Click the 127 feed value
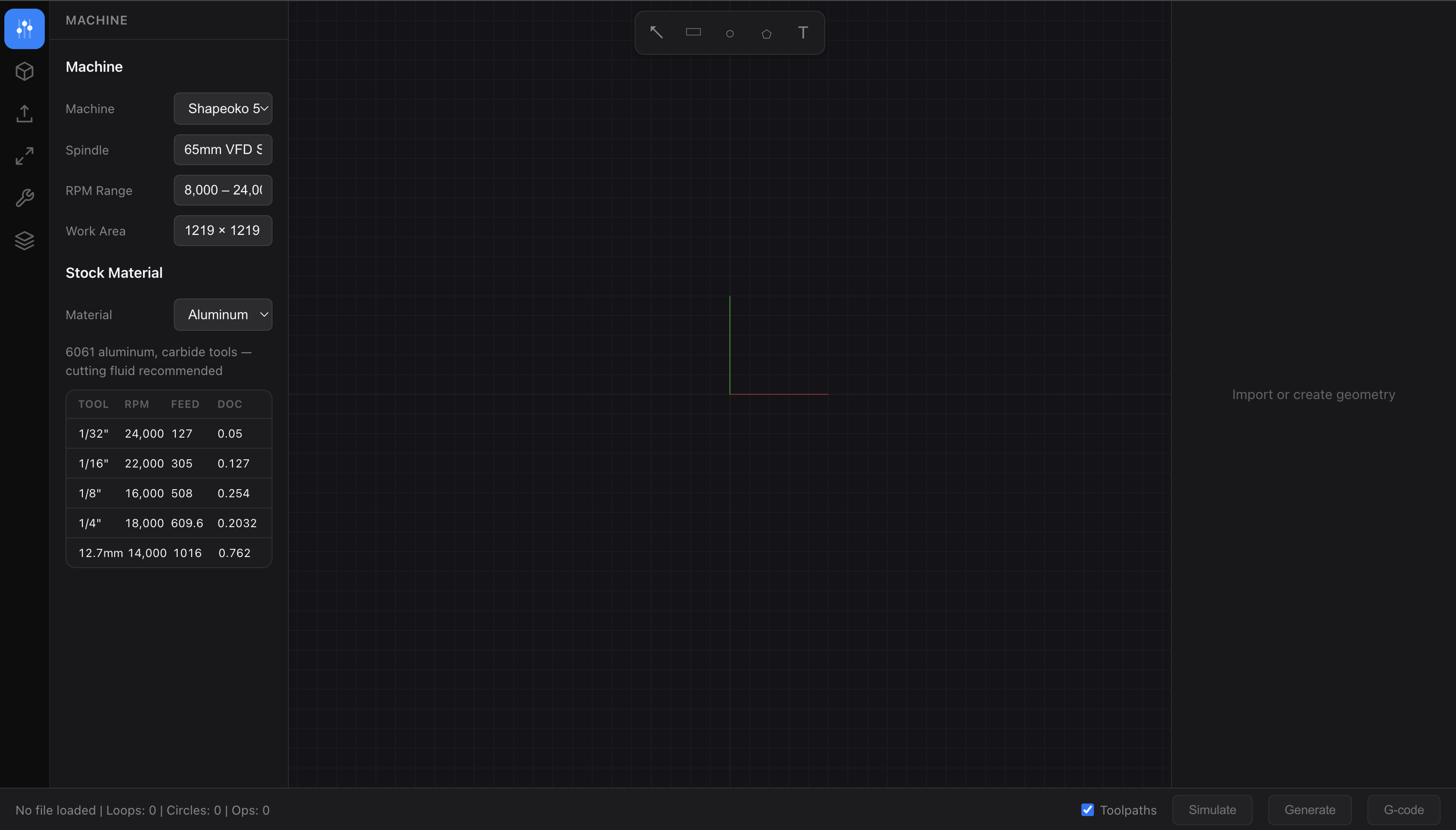 click(x=182, y=434)
